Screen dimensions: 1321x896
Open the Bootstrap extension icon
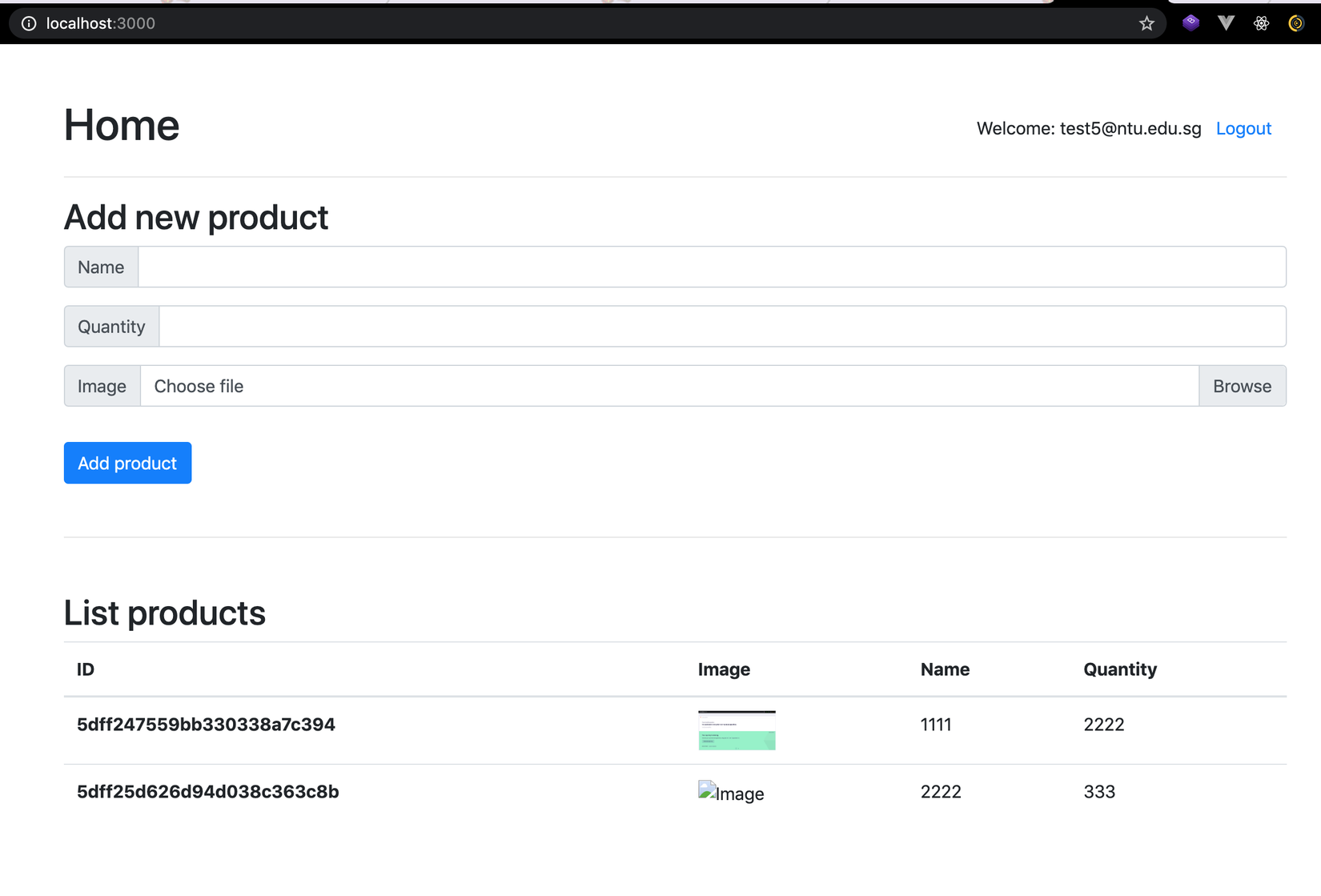pyautogui.click(x=1191, y=23)
